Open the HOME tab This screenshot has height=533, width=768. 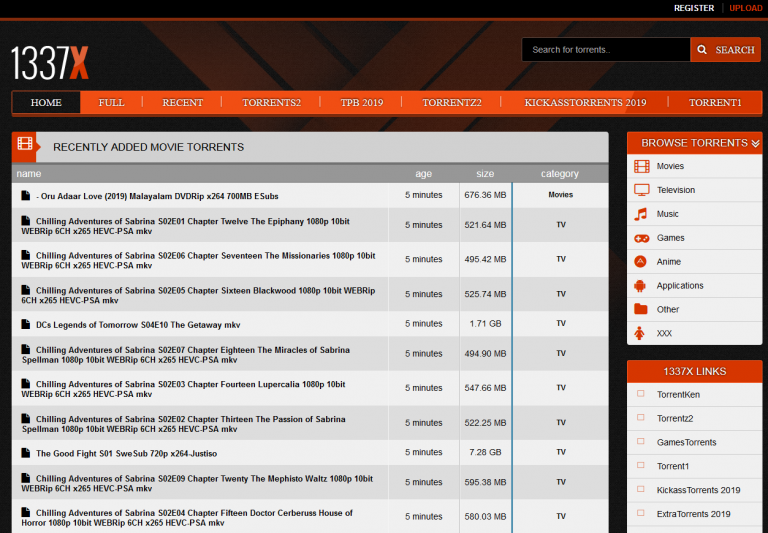(46, 102)
